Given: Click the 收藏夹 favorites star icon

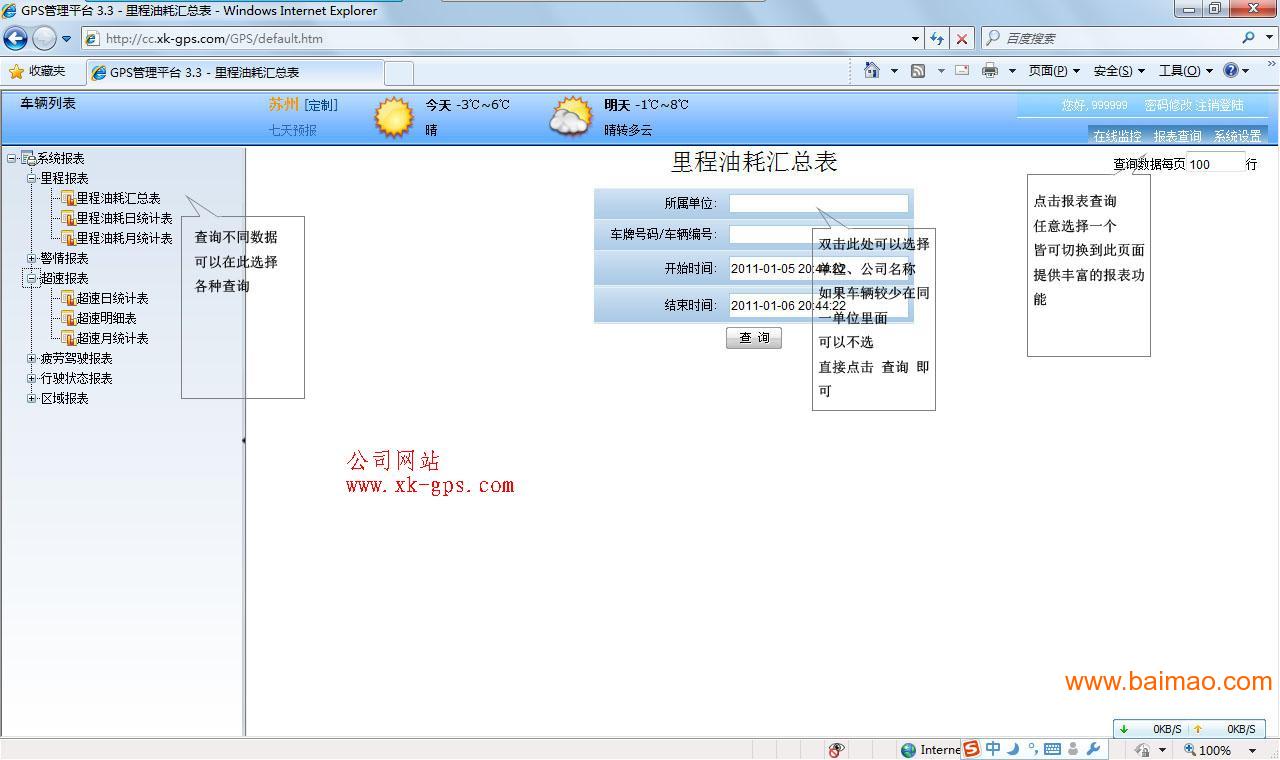Looking at the screenshot, I should pos(16,72).
